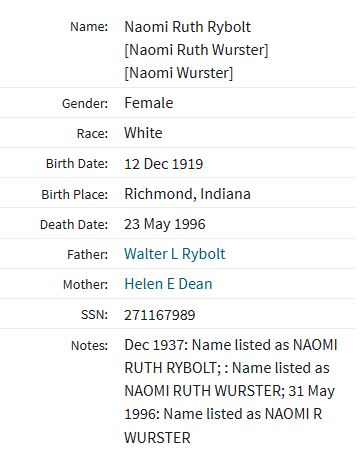
Task: Click the SSN number 271167989
Action: [x=160, y=315]
